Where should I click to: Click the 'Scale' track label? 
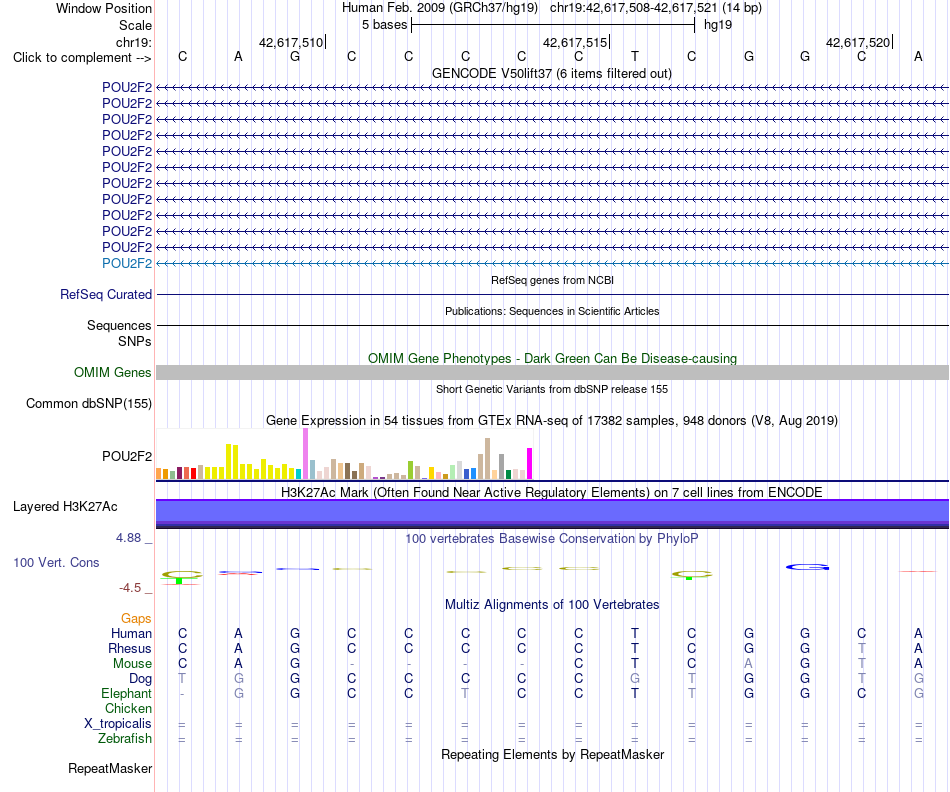[x=135, y=25]
